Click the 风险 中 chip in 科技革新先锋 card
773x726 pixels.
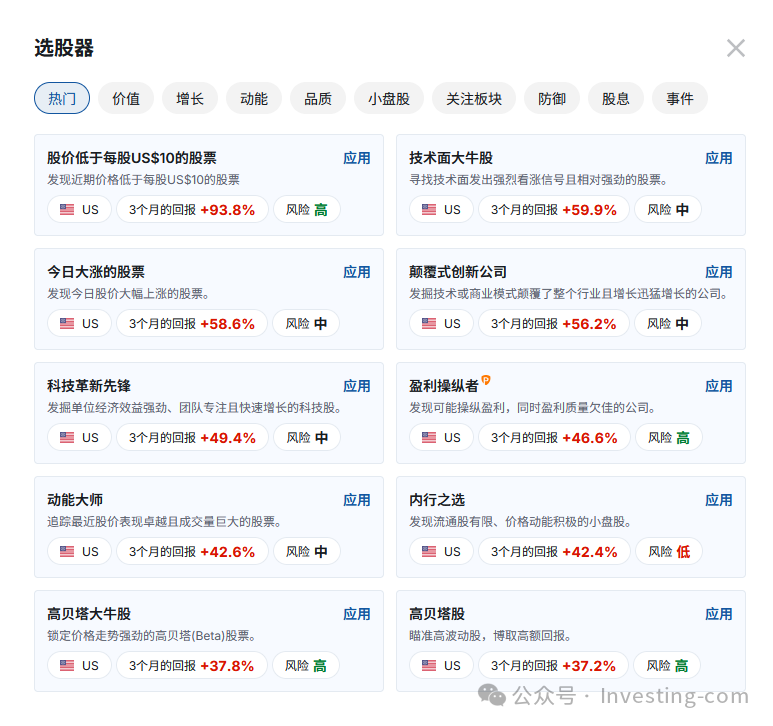[x=307, y=437]
